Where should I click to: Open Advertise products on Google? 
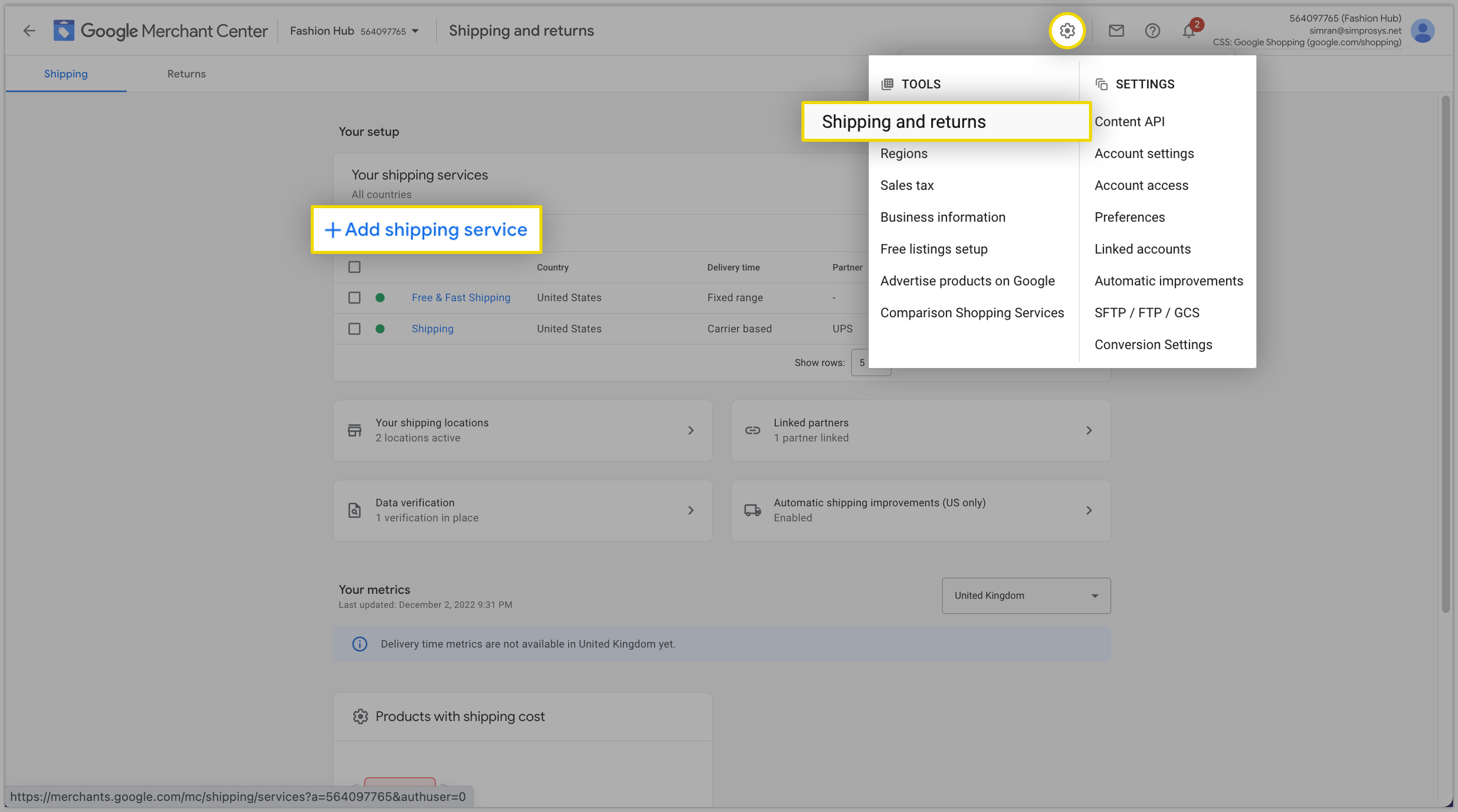coord(967,281)
